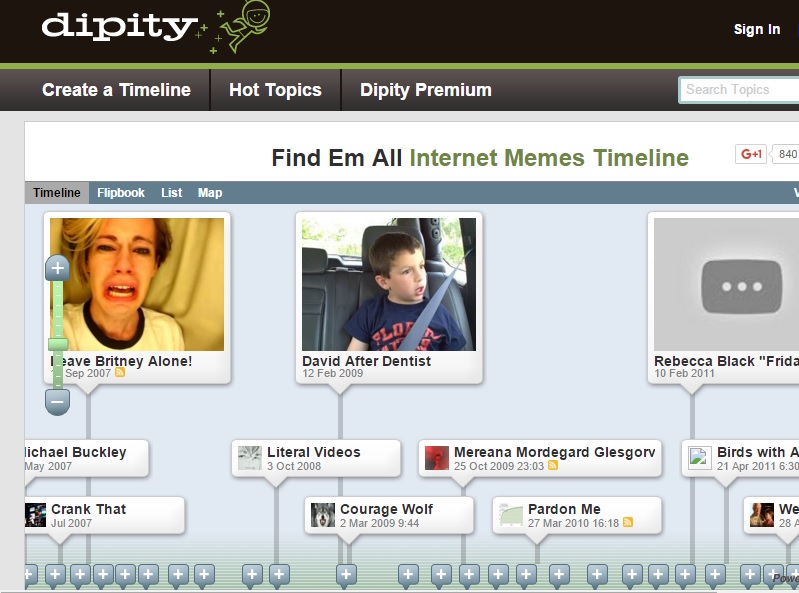Click the zoom out minus button
Viewport: 799px width, 593px height.
[58, 401]
